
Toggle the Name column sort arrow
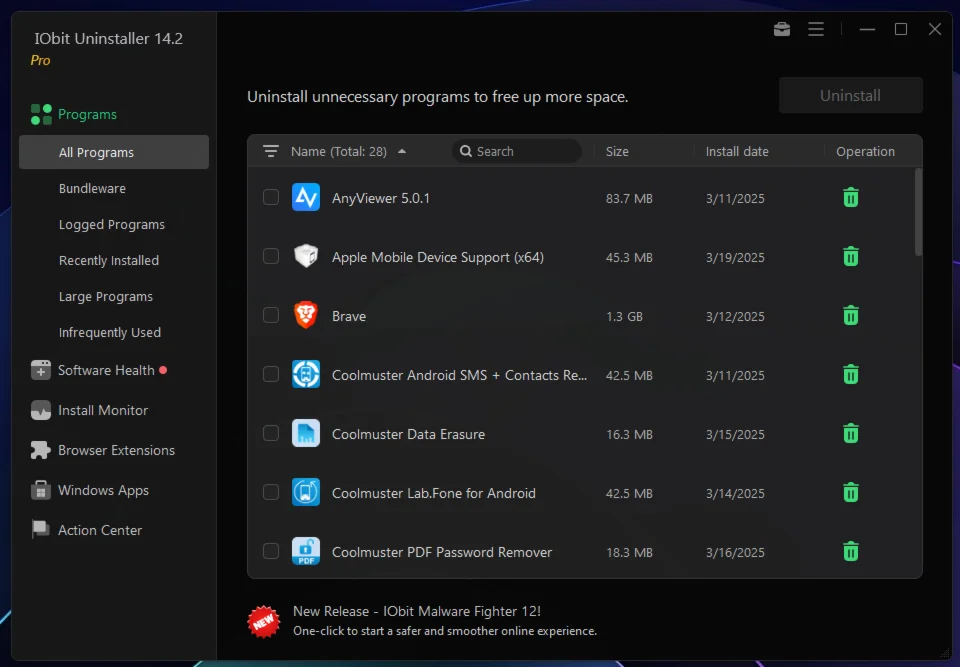[x=402, y=152]
